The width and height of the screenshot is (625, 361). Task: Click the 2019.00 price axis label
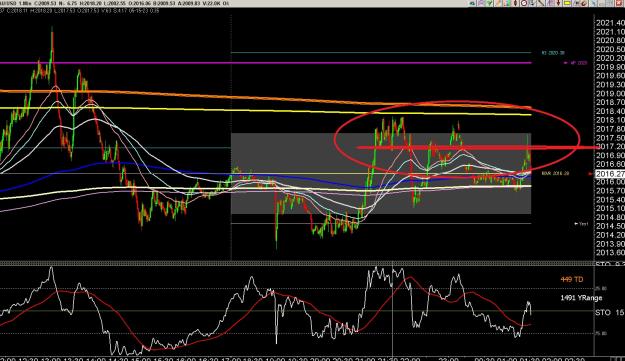pos(610,94)
